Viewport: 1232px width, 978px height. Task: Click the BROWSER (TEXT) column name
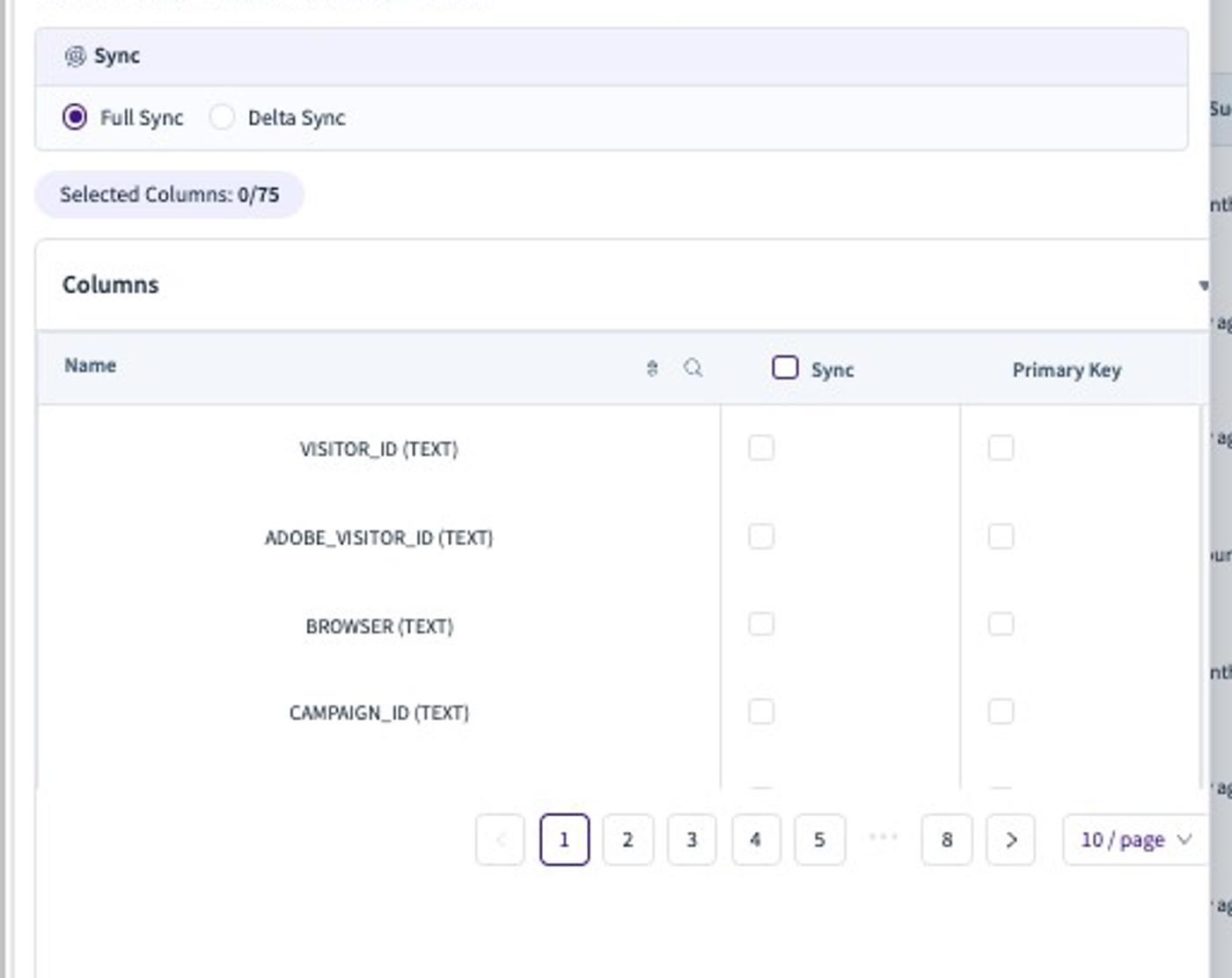pos(379,626)
